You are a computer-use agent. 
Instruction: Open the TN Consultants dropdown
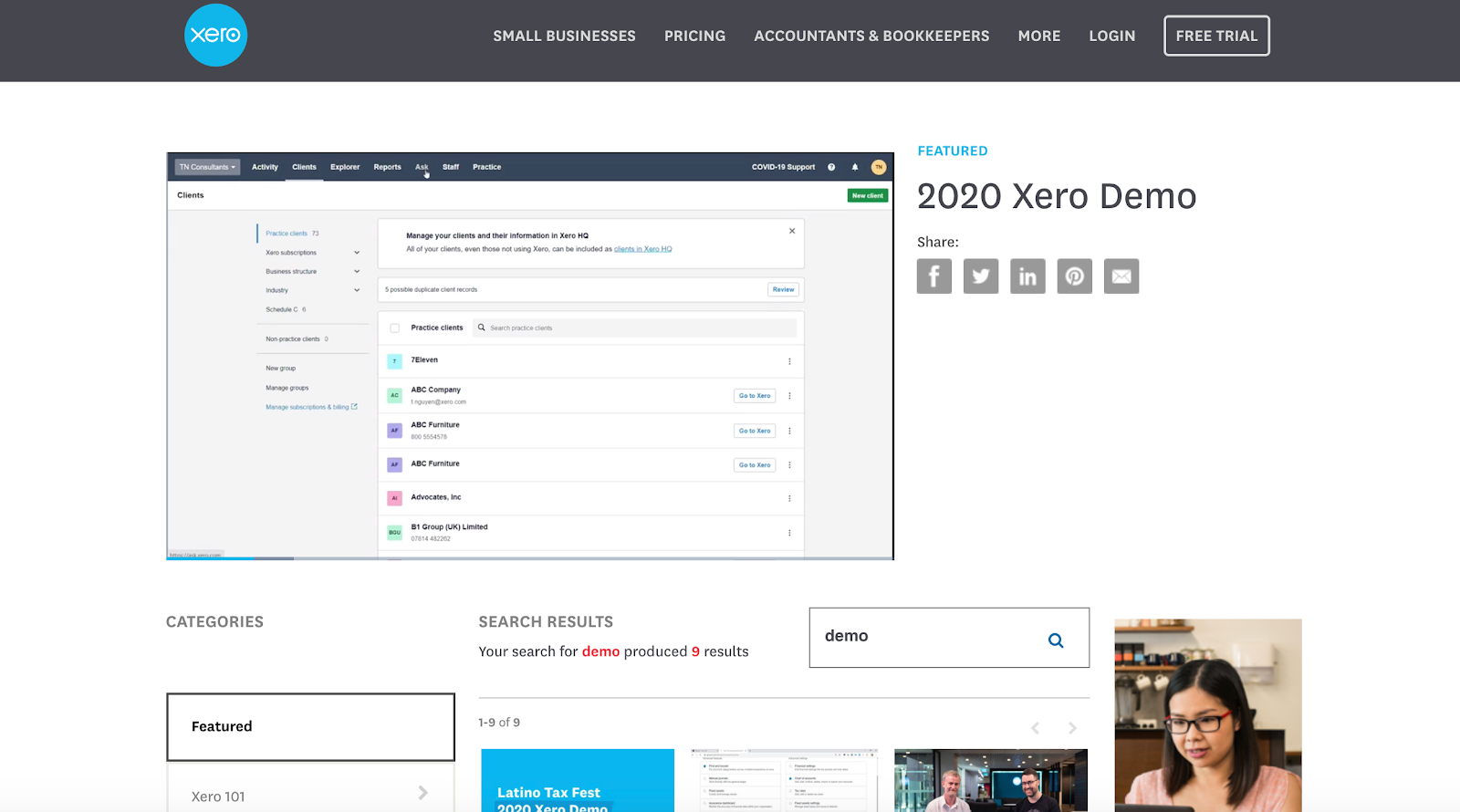coord(207,167)
